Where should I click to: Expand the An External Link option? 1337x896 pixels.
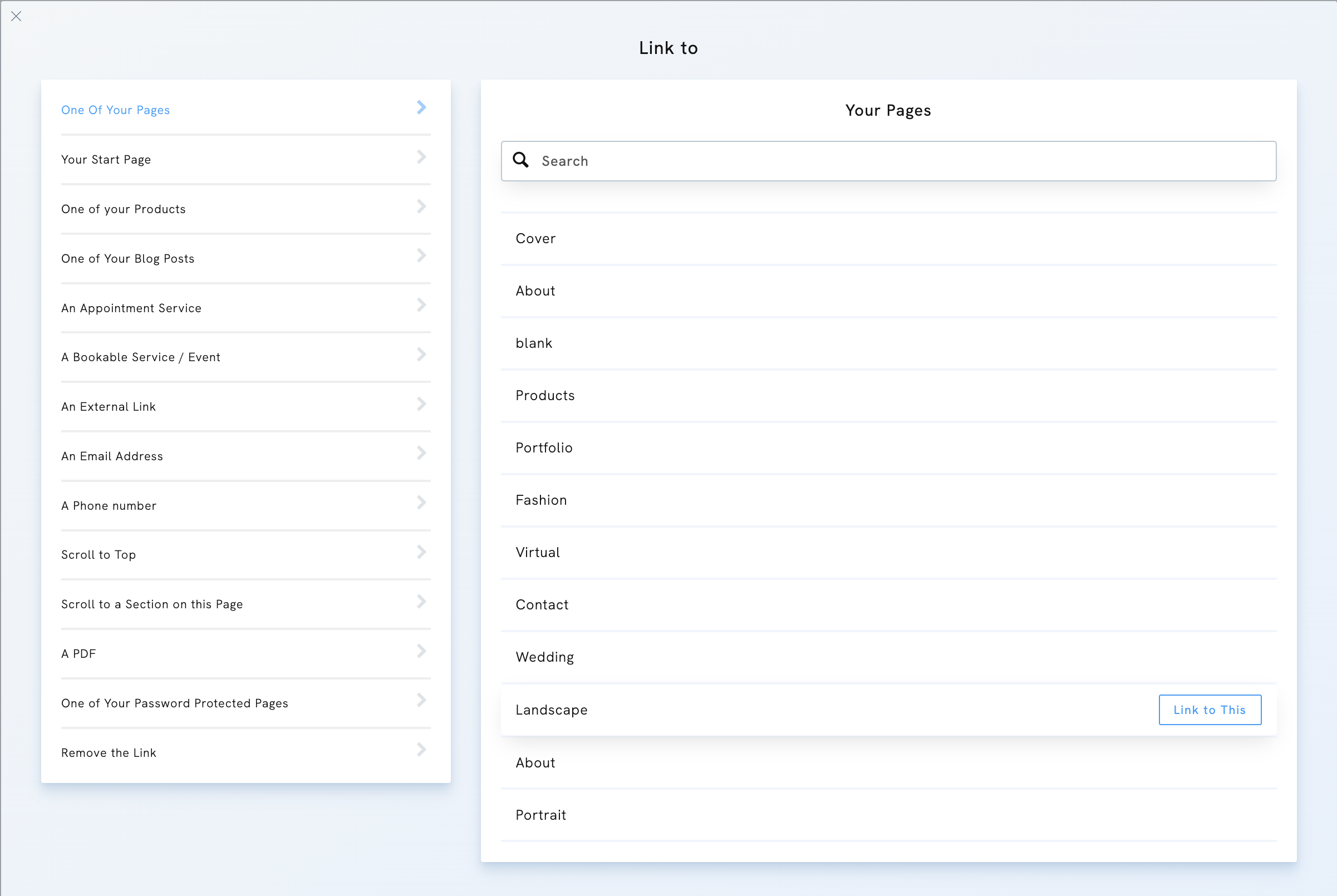tap(421, 404)
